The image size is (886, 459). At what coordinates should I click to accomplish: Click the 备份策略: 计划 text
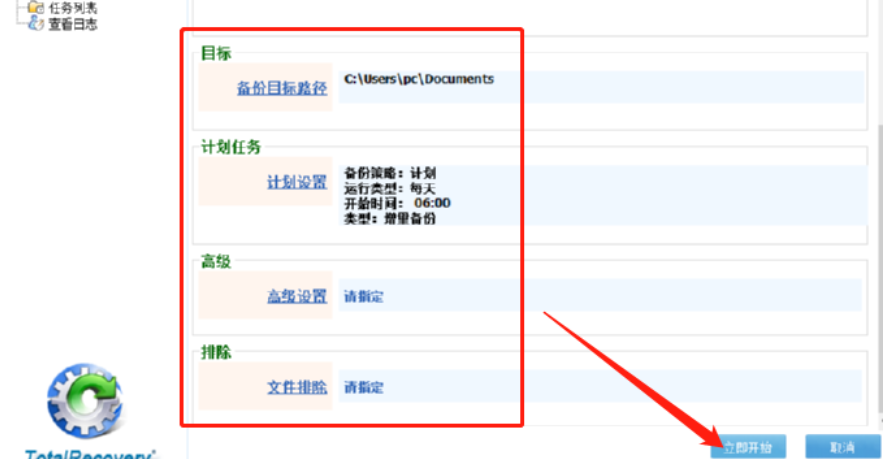[390, 173]
